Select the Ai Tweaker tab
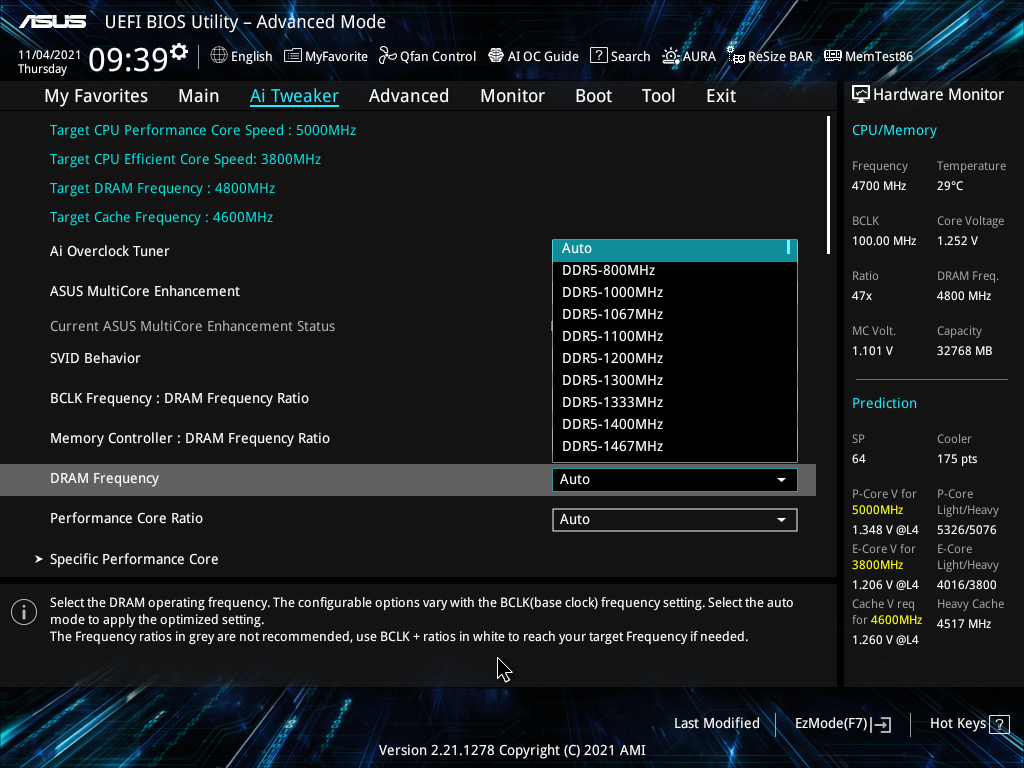Screen dimensions: 1024x768 294,96
